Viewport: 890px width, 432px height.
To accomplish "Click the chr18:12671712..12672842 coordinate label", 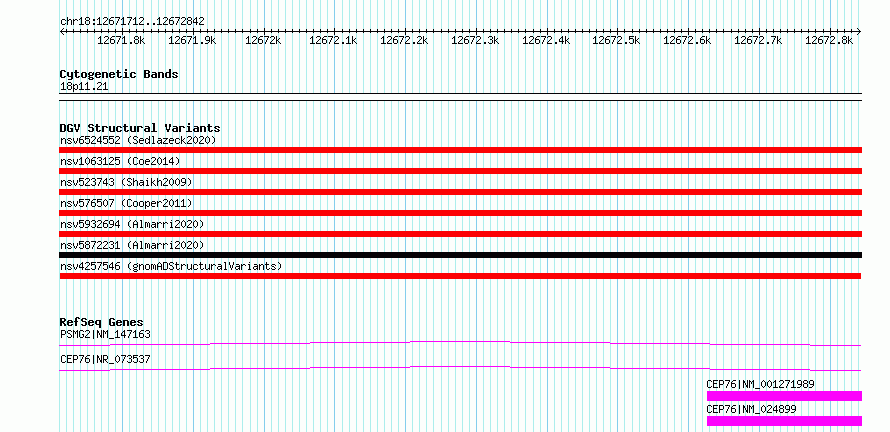I will [x=132, y=22].
